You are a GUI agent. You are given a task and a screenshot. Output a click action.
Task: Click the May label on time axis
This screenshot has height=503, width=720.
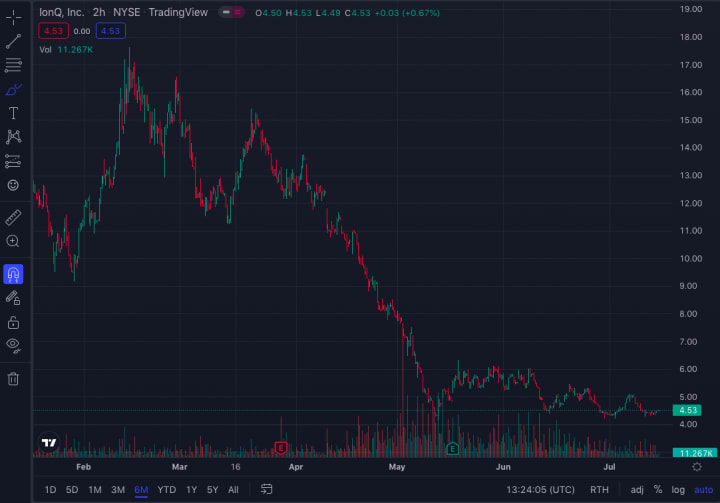397,467
